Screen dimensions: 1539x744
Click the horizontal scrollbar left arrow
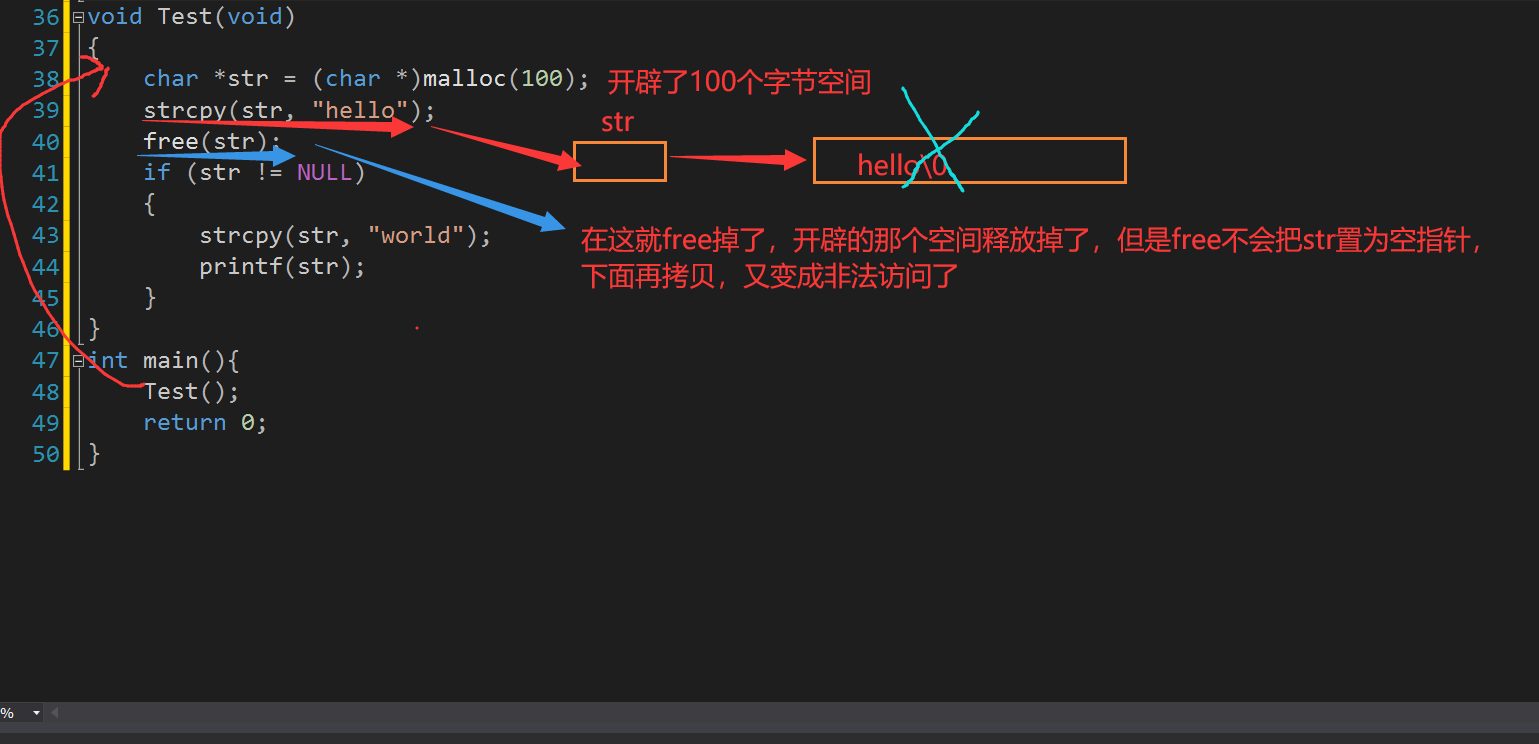click(55, 713)
